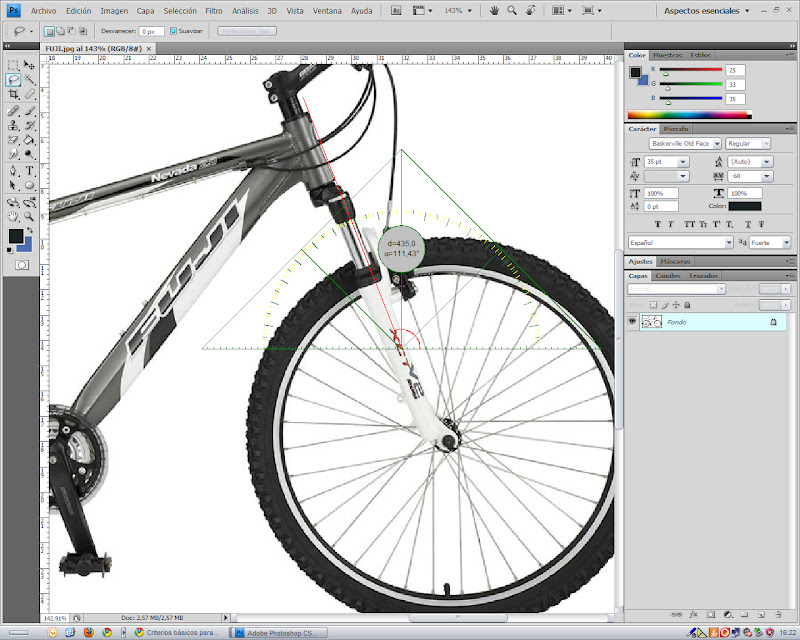
Task: Open the Regular font style dropdown
Action: click(766, 144)
